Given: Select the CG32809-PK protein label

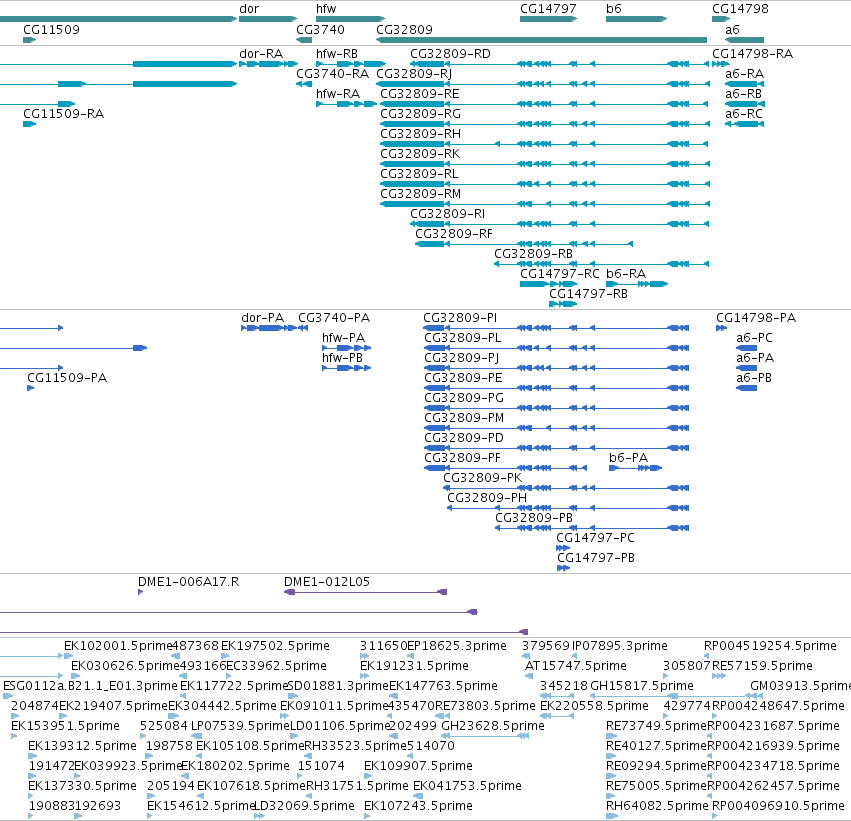Looking at the screenshot, I should coord(482,478).
